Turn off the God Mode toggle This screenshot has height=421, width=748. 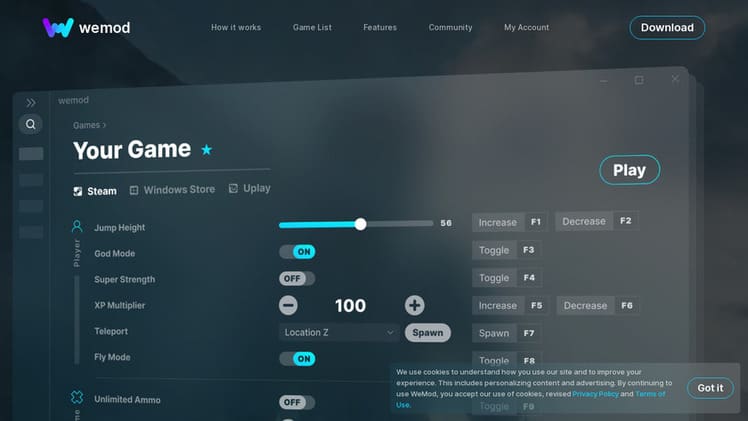(297, 252)
